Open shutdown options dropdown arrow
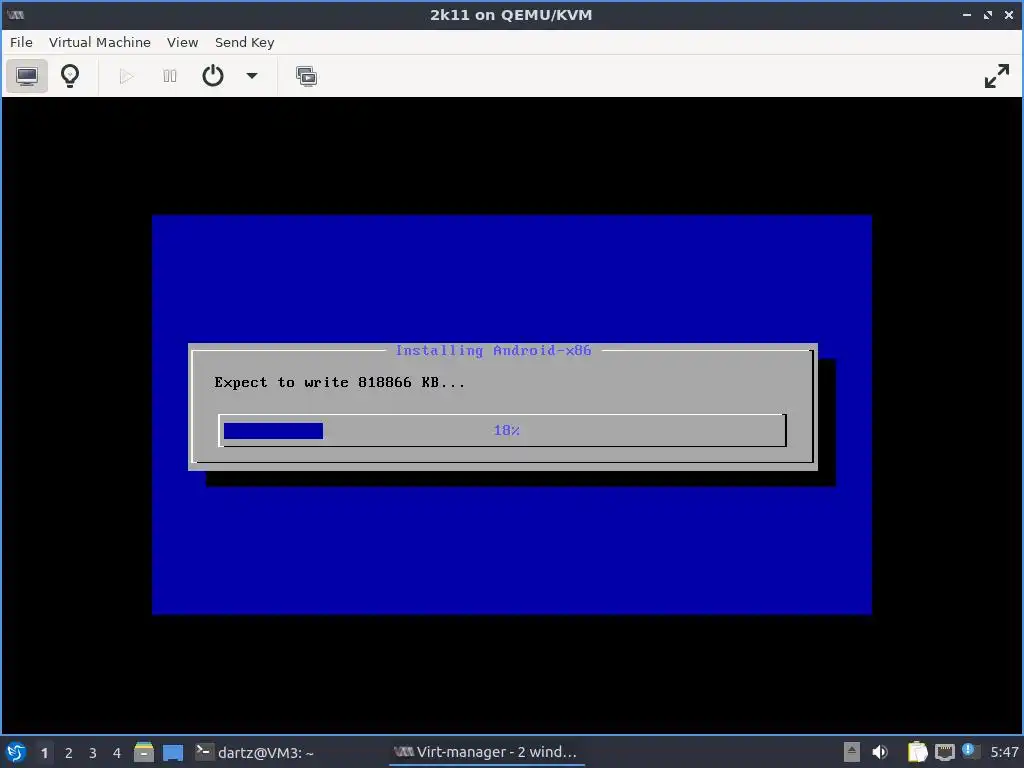This screenshot has height=768, width=1024. pyautogui.click(x=251, y=76)
